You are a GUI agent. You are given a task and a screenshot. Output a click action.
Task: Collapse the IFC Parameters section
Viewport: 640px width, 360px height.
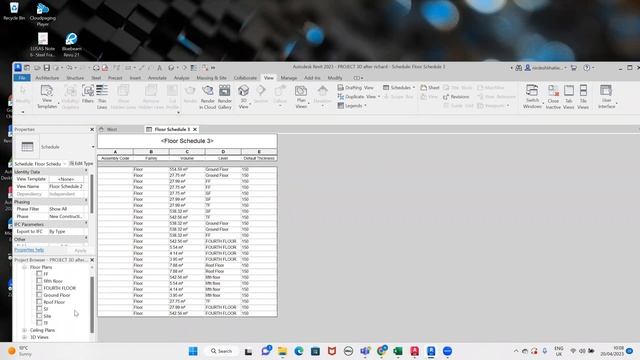click(86, 224)
